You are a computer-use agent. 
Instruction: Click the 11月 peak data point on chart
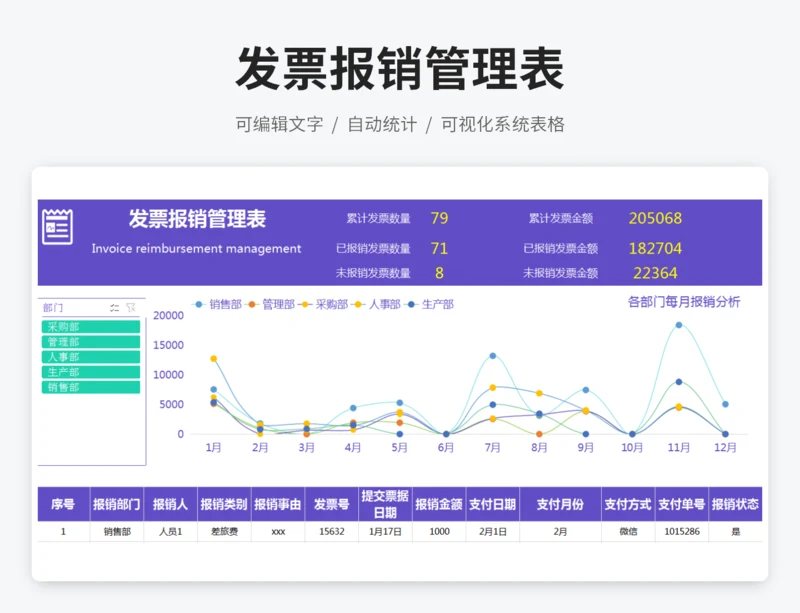pos(679,325)
